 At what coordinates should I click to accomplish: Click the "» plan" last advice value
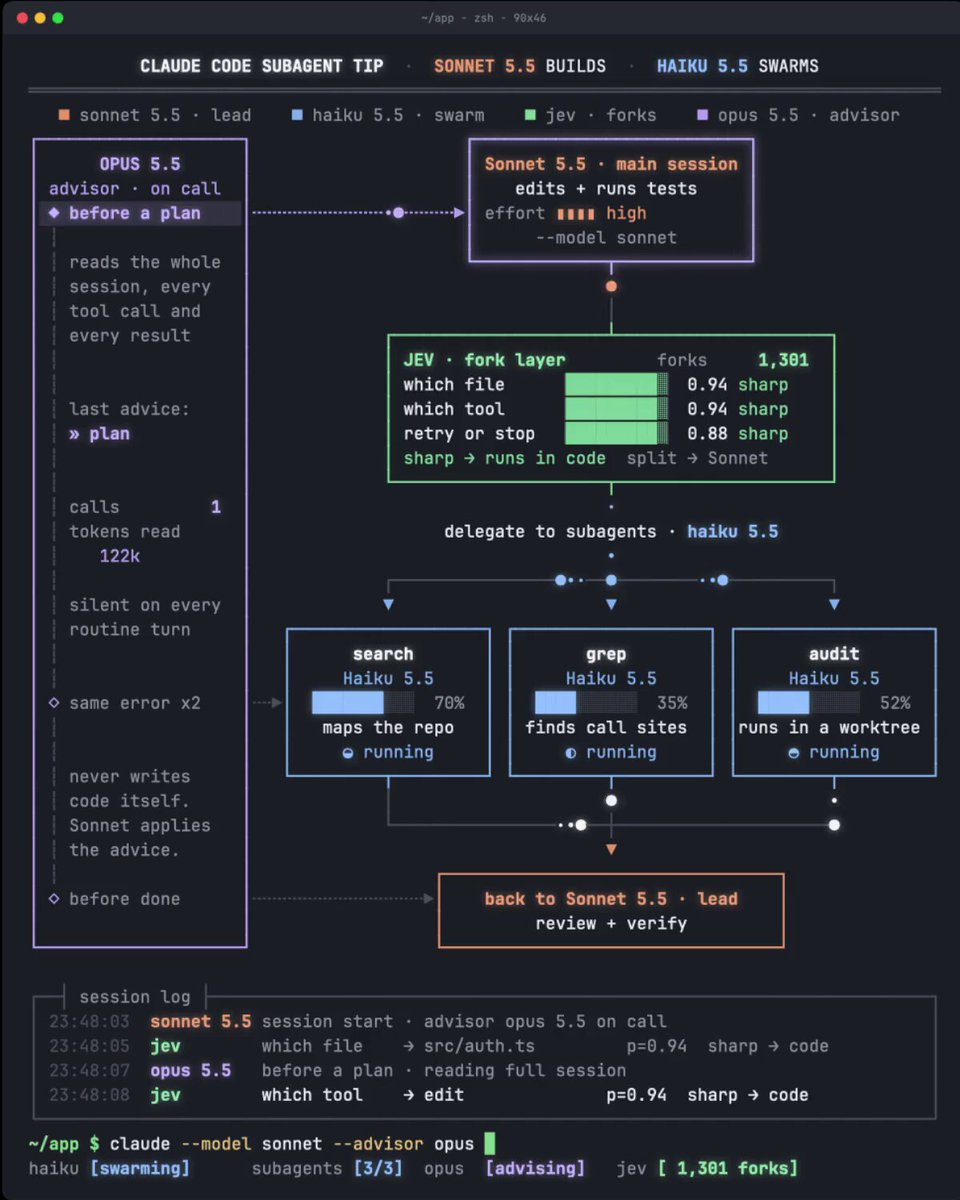(99, 434)
